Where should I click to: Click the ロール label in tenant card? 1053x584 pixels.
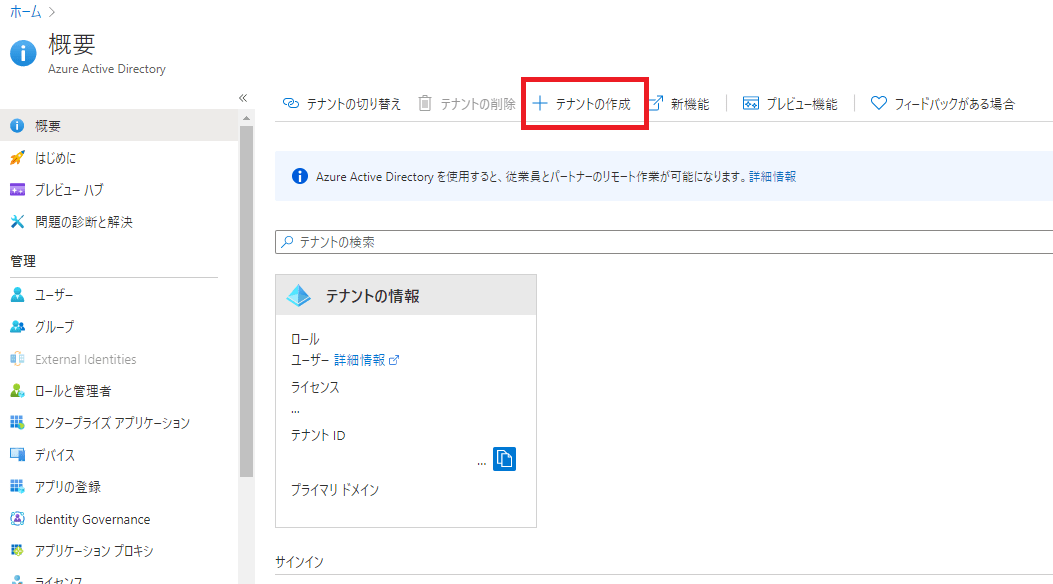305,339
